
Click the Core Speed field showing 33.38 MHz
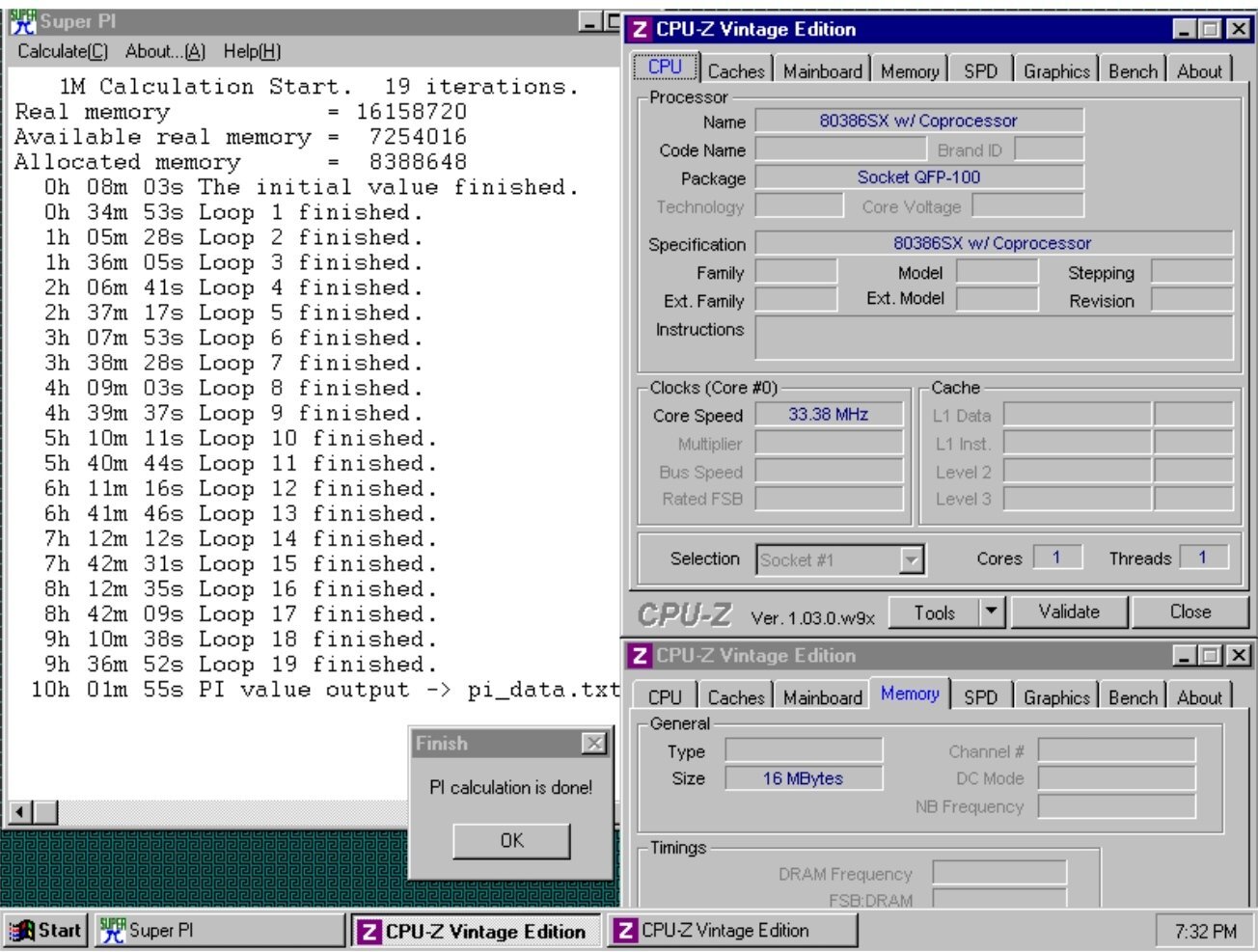pos(829,415)
